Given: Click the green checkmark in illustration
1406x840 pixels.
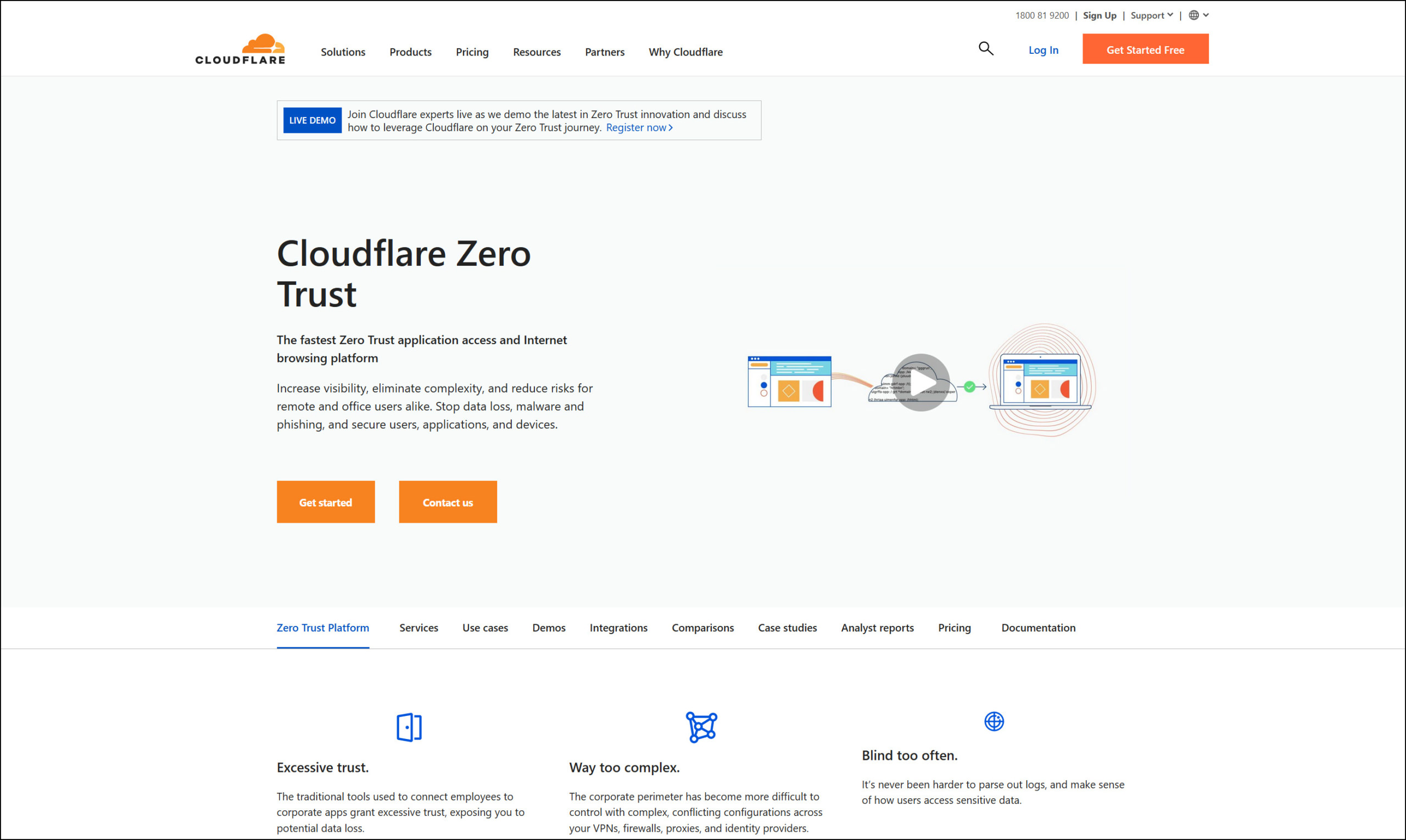Looking at the screenshot, I should 969,387.
